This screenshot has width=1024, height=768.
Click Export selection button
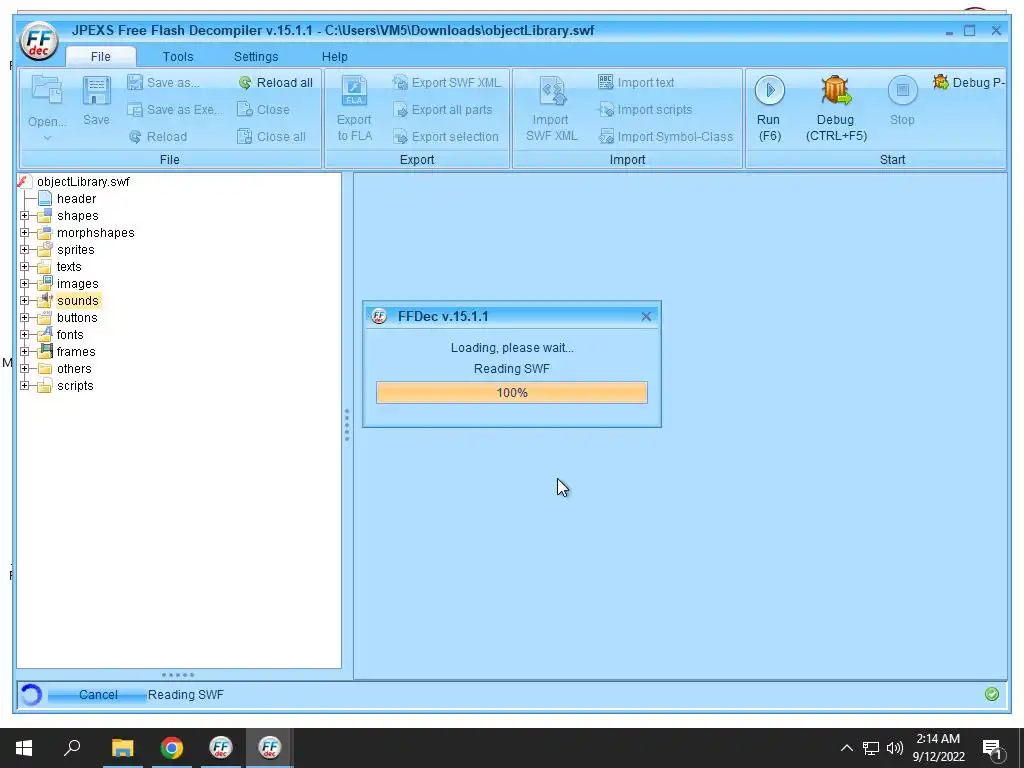[x=446, y=136]
